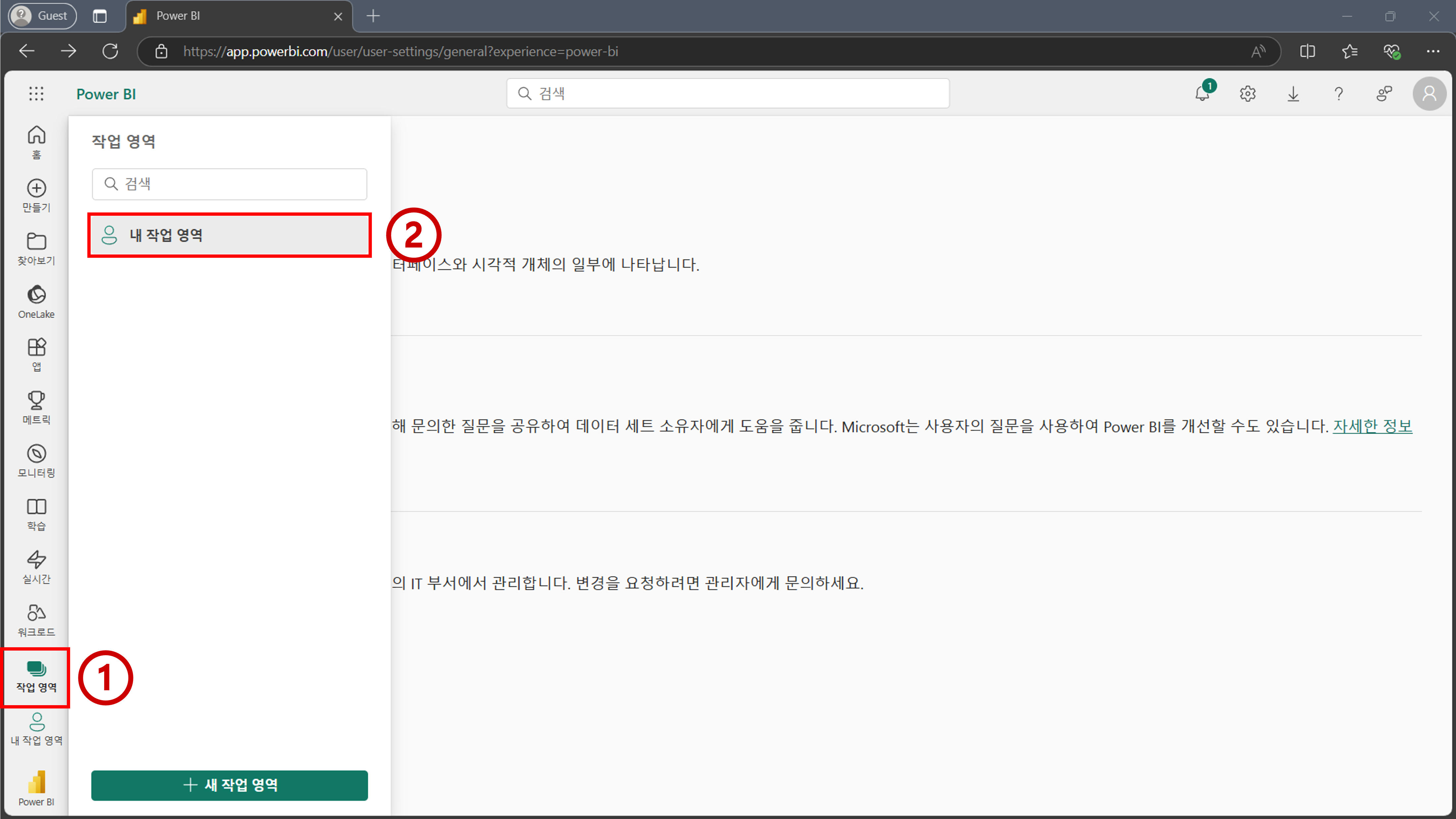Open Metrics (메트릭) trophy icon
This screenshot has height=819, width=1456.
(36, 408)
